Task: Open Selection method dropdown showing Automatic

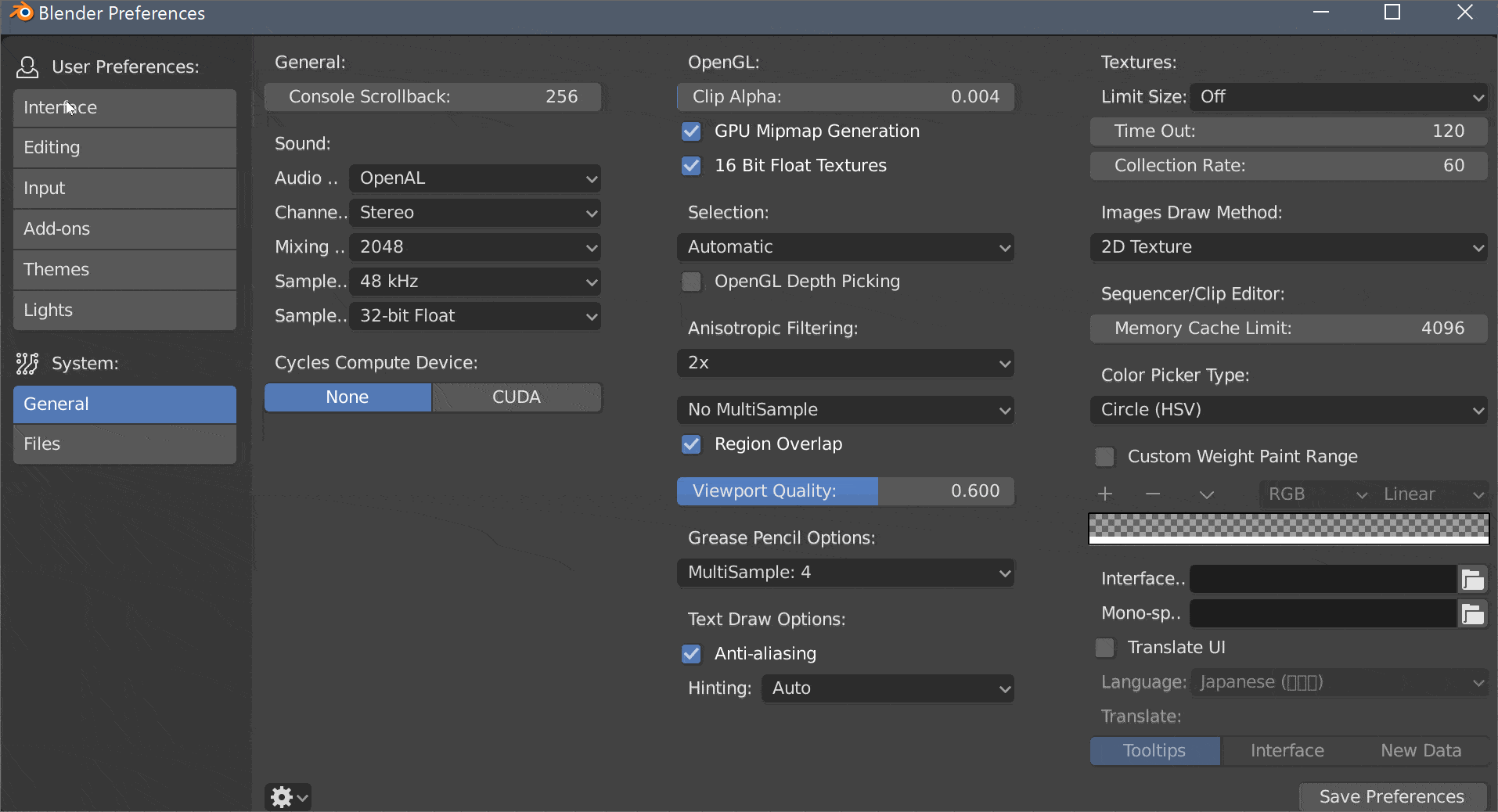Action: (845, 247)
